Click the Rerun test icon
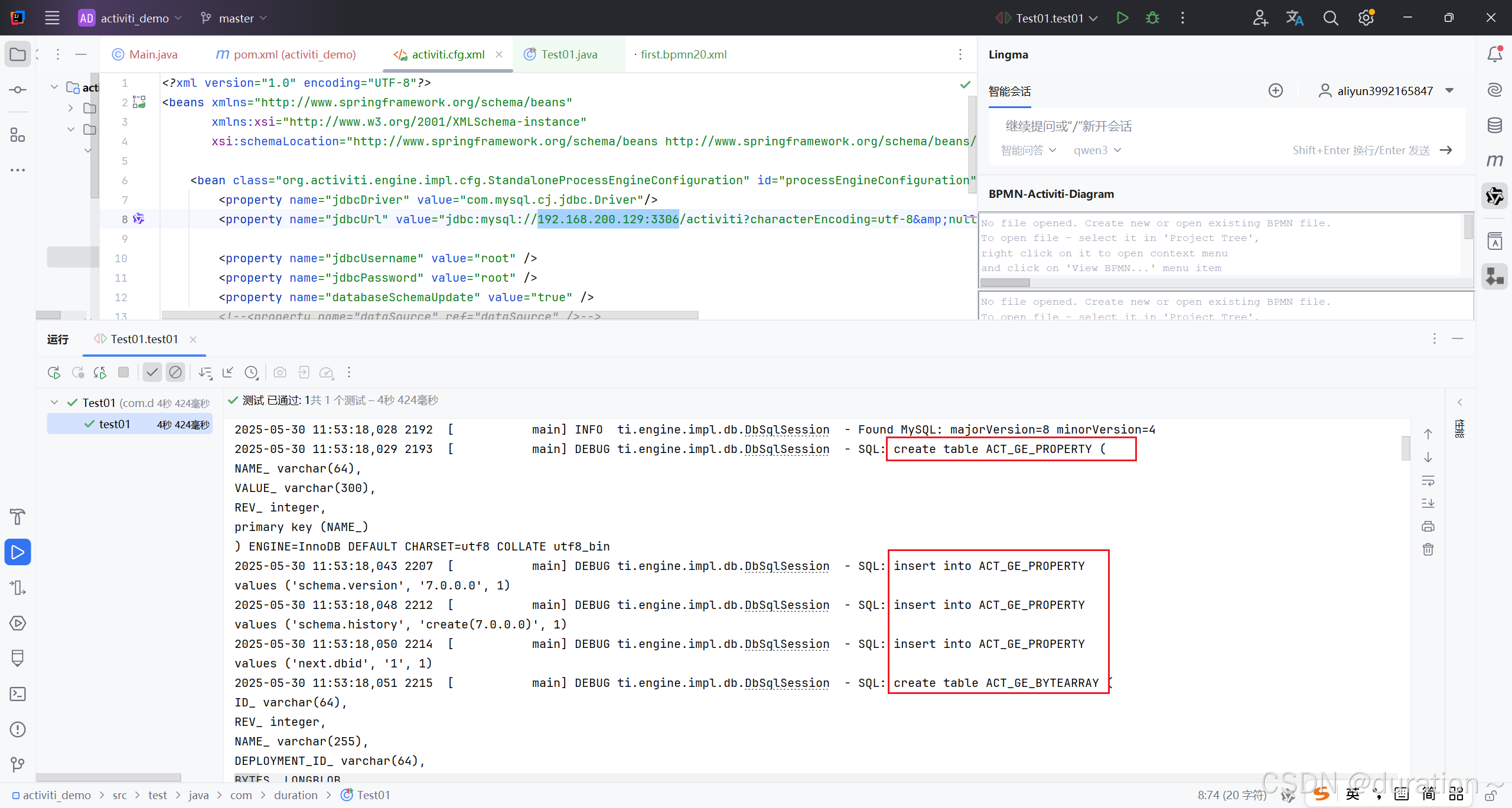The width and height of the screenshot is (1512, 808). pyautogui.click(x=54, y=373)
